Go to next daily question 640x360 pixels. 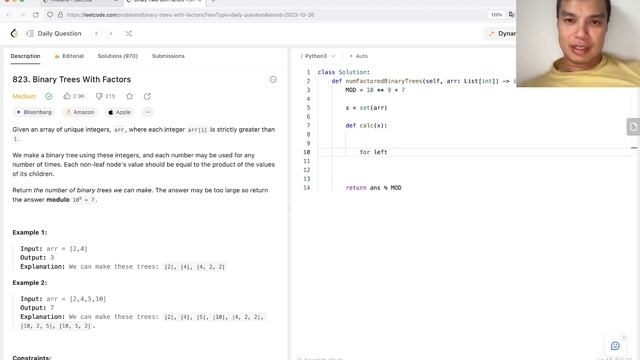pyautogui.click(x=111, y=33)
